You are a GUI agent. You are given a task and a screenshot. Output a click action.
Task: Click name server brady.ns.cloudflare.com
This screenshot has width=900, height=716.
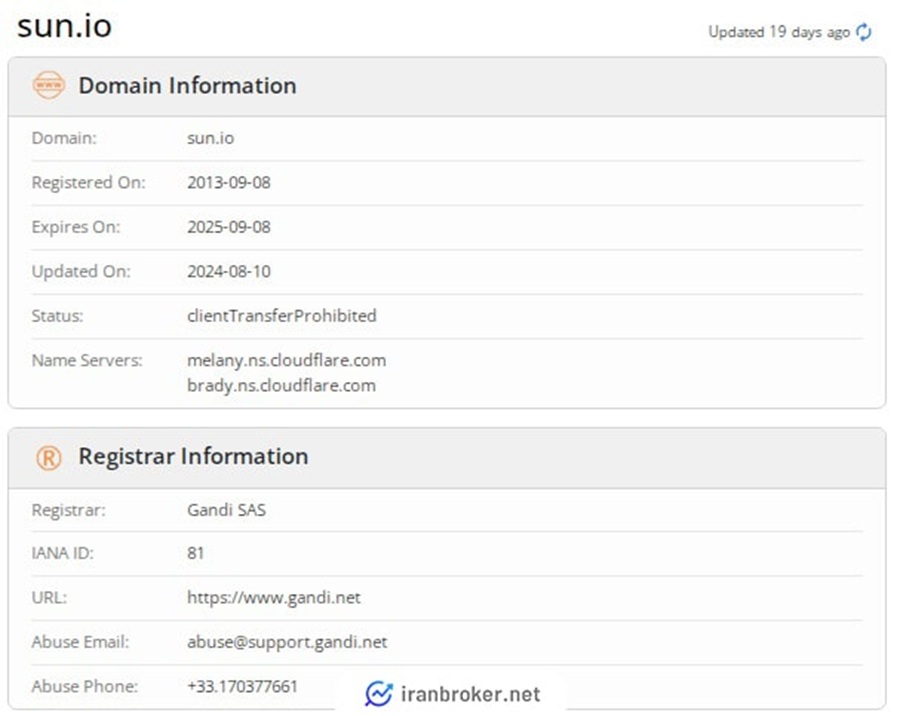(281, 385)
